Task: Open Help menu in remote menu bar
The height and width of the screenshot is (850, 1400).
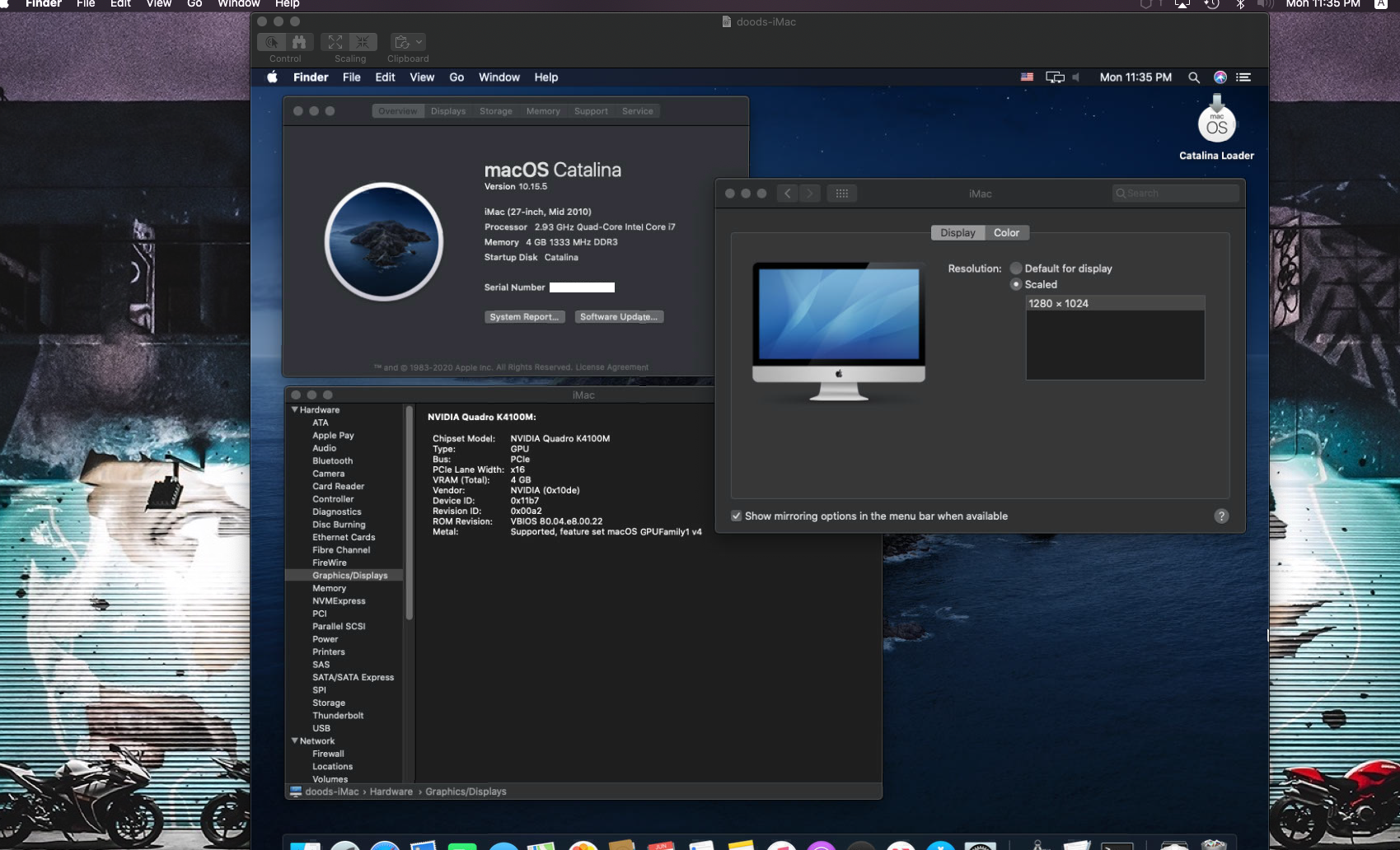Action: [x=546, y=77]
